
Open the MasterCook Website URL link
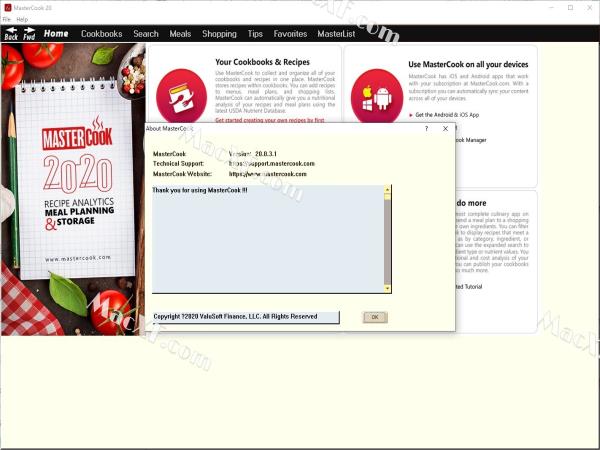[267, 174]
